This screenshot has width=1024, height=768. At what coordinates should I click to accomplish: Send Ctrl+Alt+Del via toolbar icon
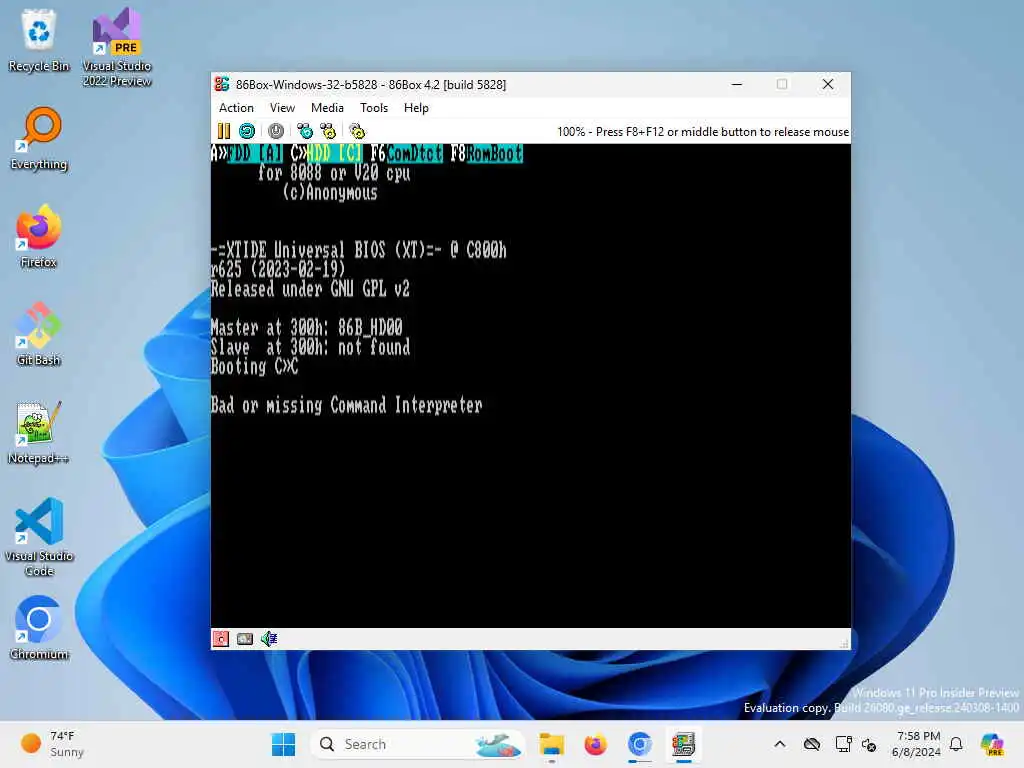(x=305, y=131)
